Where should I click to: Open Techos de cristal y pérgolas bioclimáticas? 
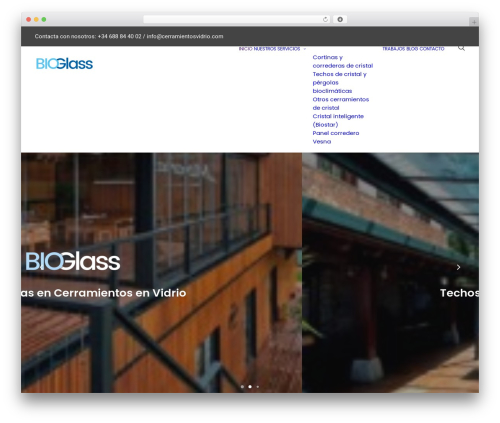[x=339, y=83]
